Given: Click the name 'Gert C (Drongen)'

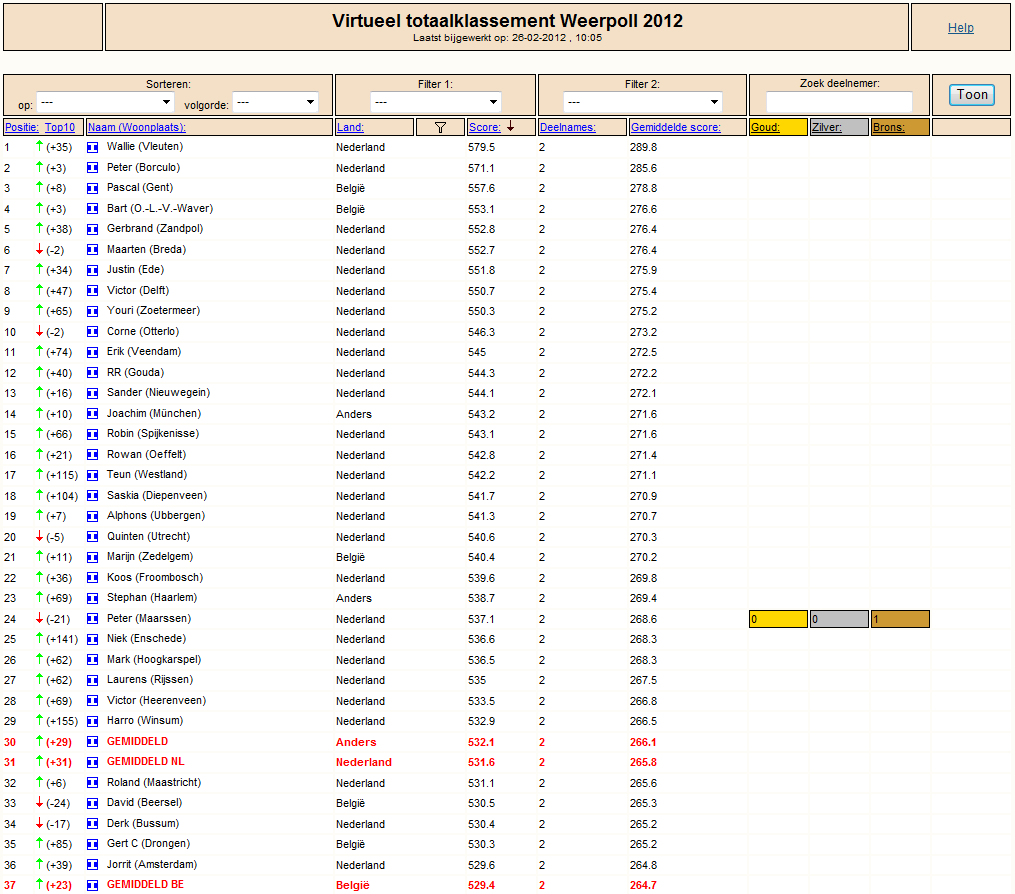Looking at the screenshot, I should click(148, 844).
